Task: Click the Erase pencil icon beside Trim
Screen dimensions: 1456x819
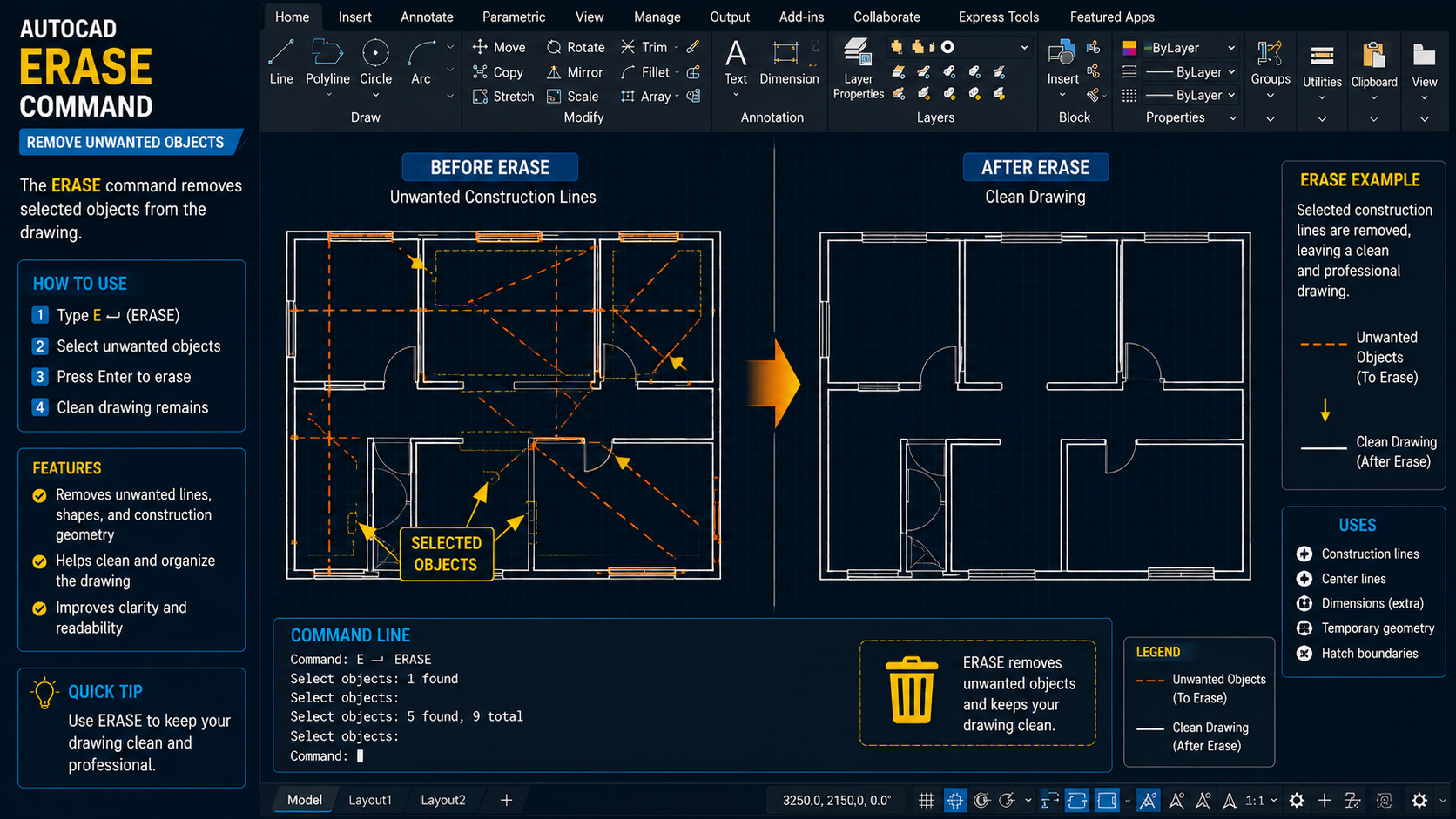Action: 693,47
